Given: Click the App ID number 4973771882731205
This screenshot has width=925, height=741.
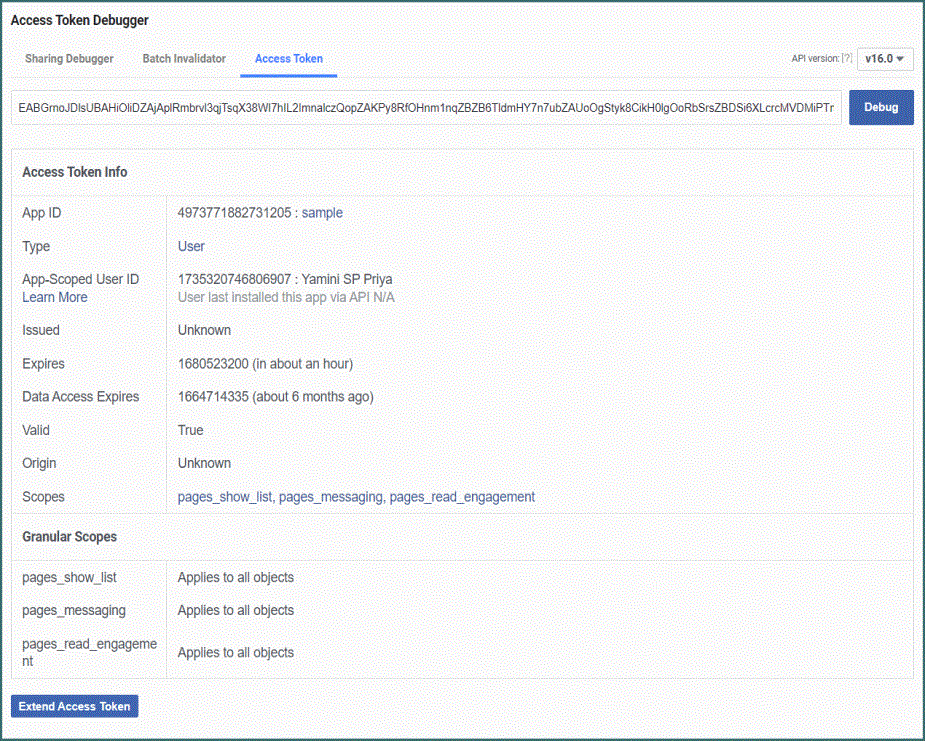Looking at the screenshot, I should [234, 213].
